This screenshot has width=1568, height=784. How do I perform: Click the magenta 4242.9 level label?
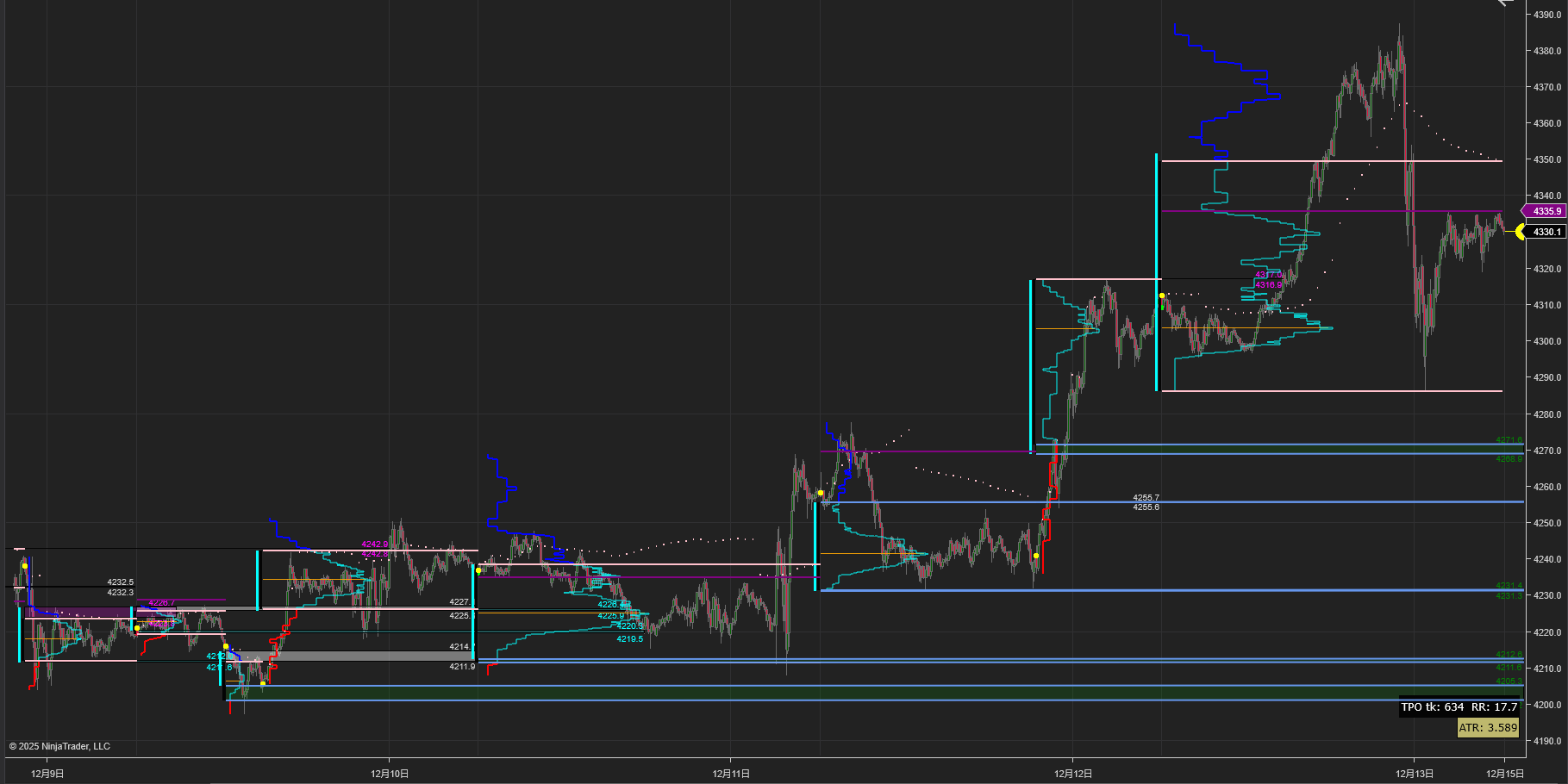click(x=374, y=544)
